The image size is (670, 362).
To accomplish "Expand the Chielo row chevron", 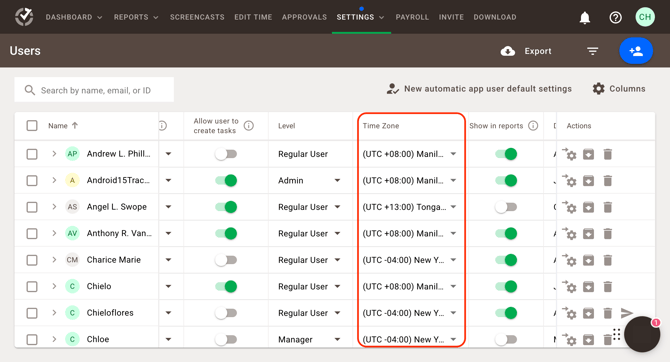I will point(54,286).
